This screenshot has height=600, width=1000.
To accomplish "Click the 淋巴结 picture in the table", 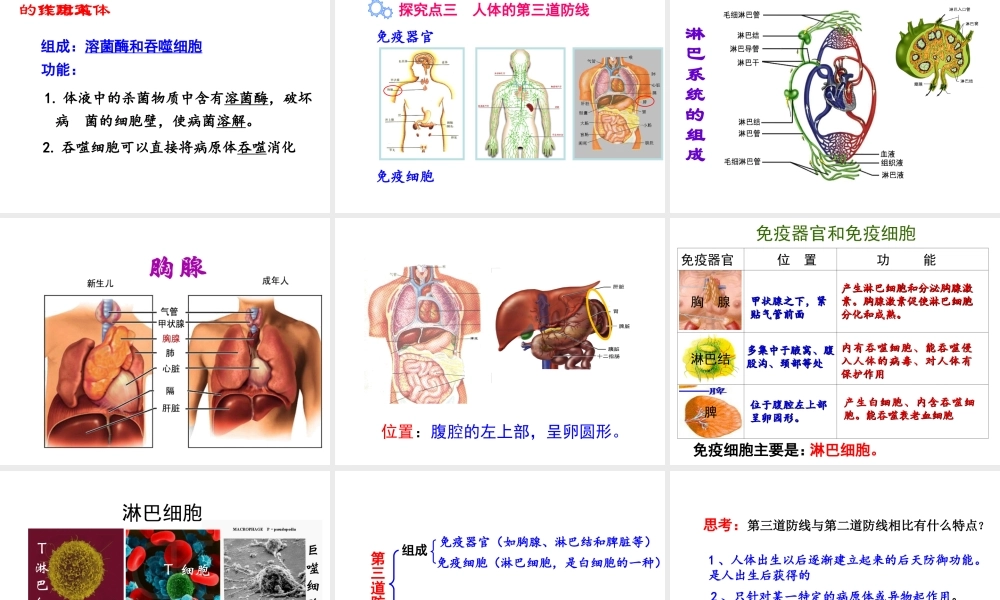I will click(x=710, y=358).
